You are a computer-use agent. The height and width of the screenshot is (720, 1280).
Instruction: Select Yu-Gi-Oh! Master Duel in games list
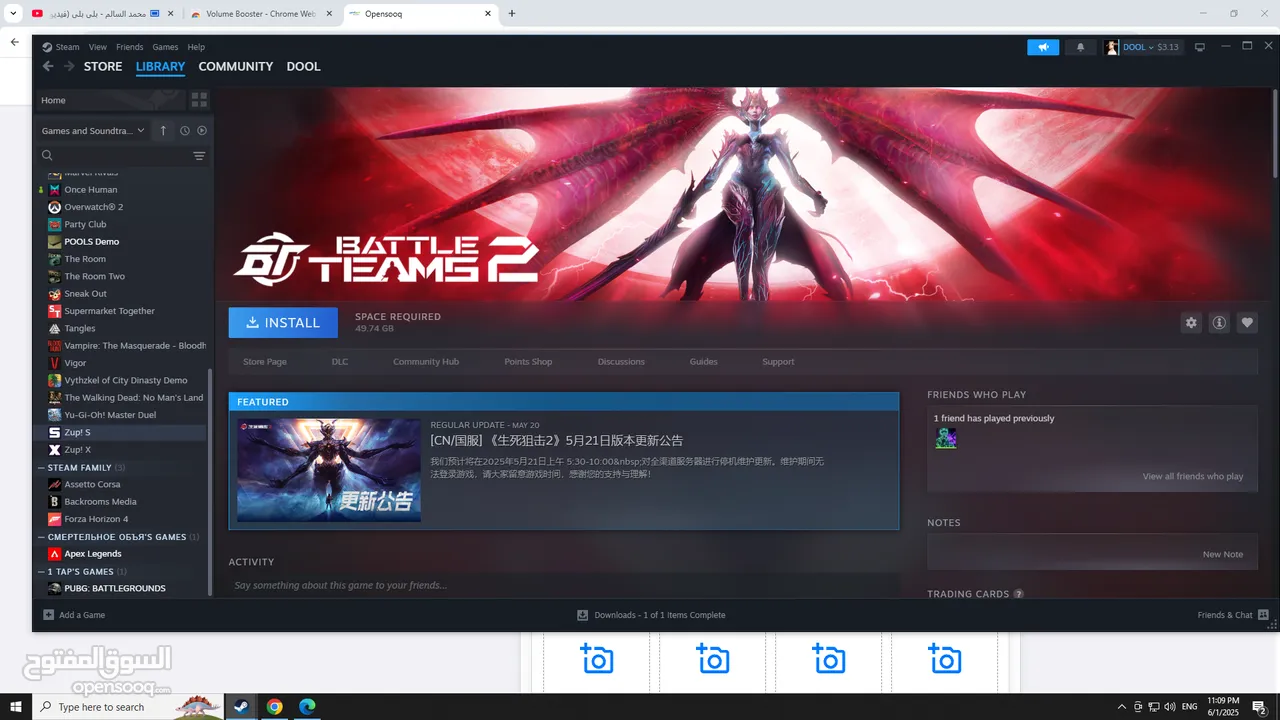tap(110, 415)
